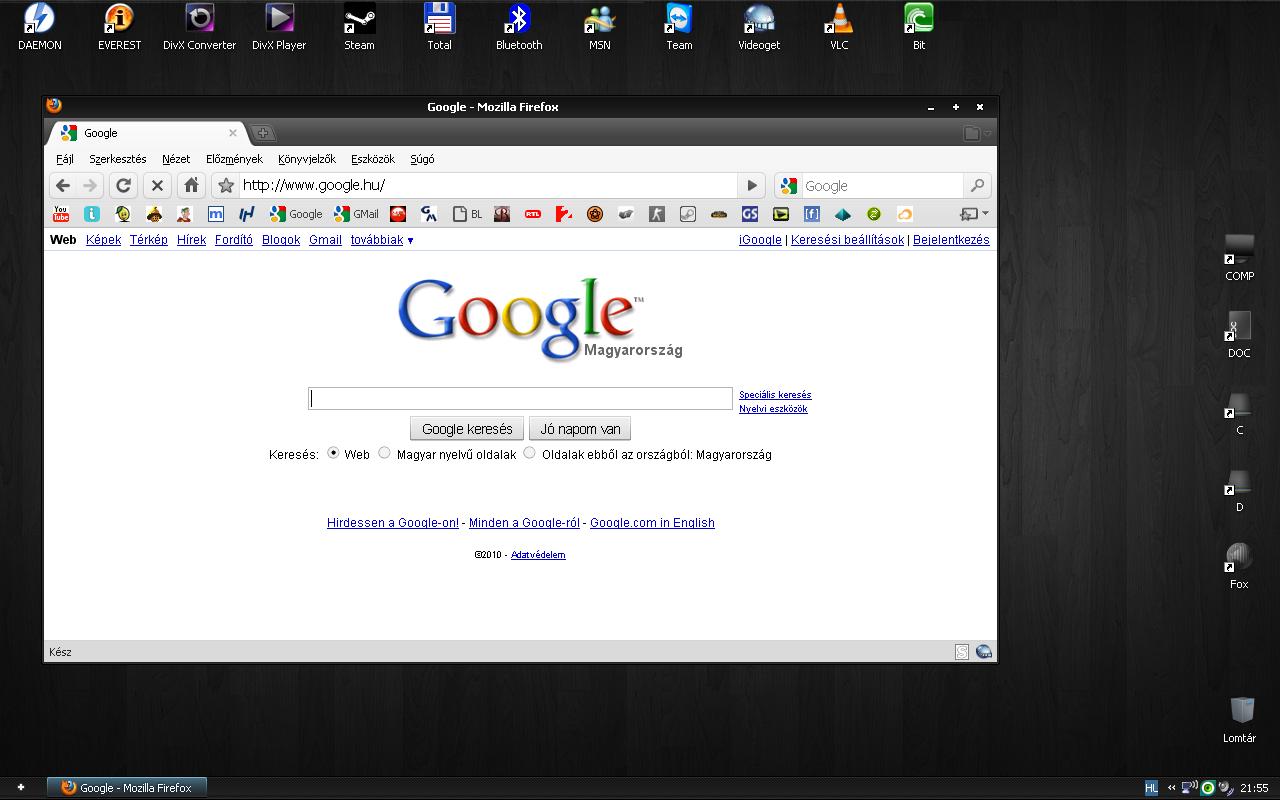1280x800 pixels.
Task: Focus the Google search text field
Action: click(x=520, y=398)
